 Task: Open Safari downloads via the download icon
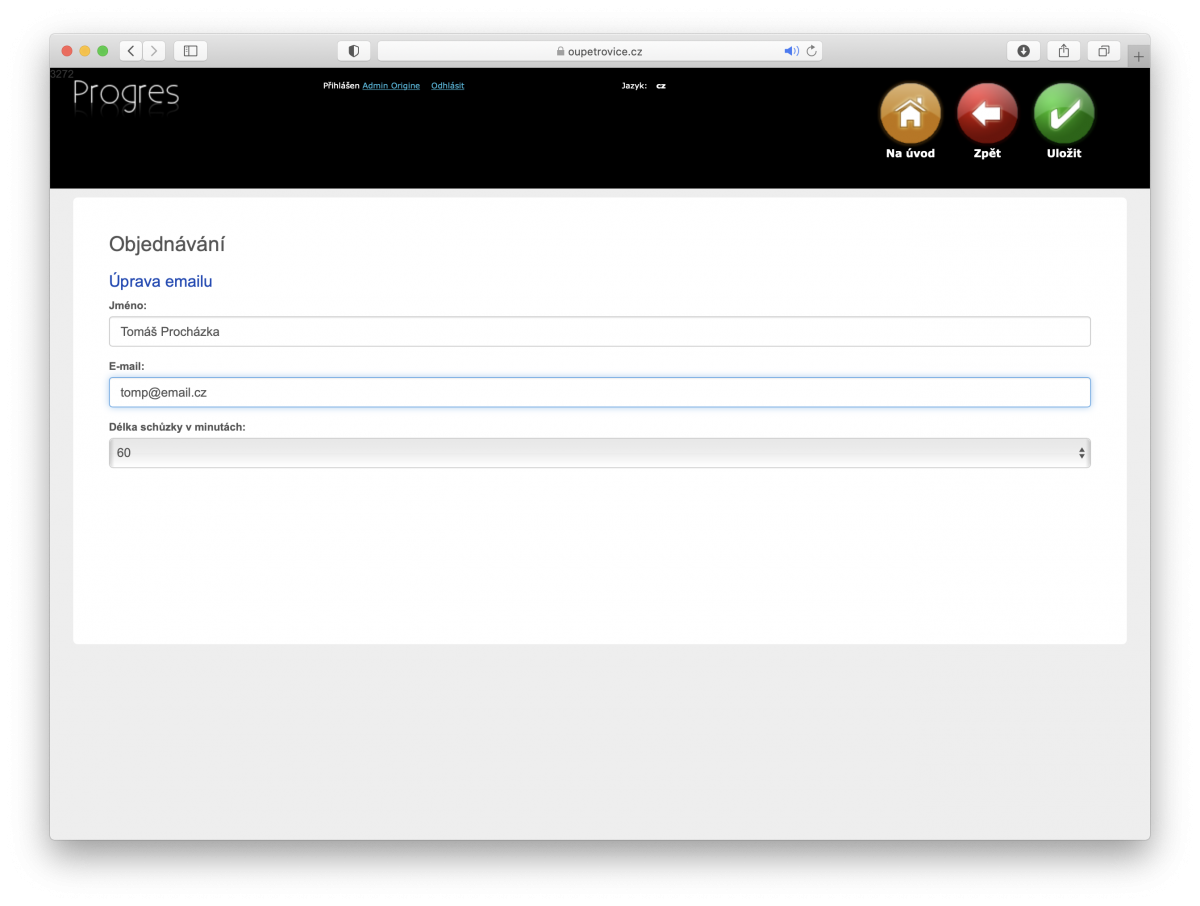click(1022, 50)
